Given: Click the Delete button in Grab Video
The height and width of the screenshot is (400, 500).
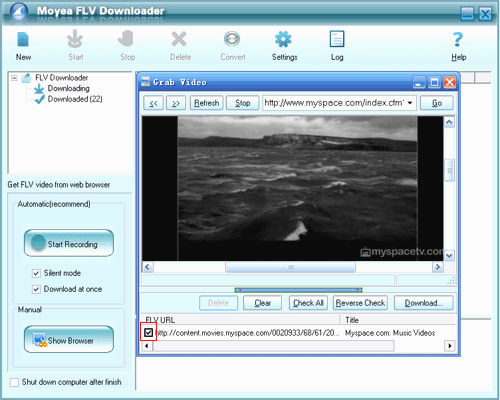Looking at the screenshot, I should click(219, 303).
